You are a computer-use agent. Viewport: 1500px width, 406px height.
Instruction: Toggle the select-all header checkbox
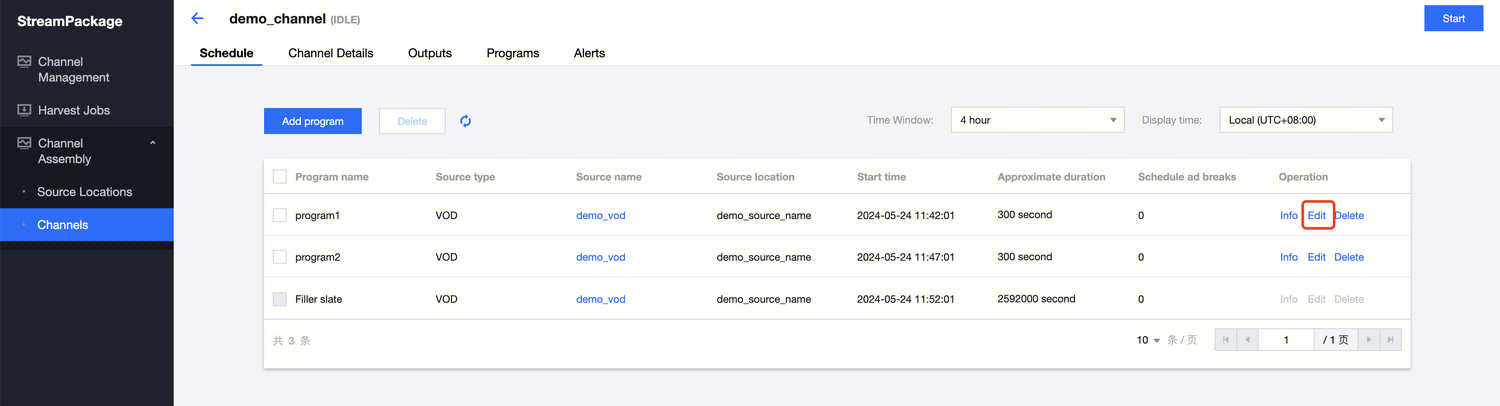[280, 177]
